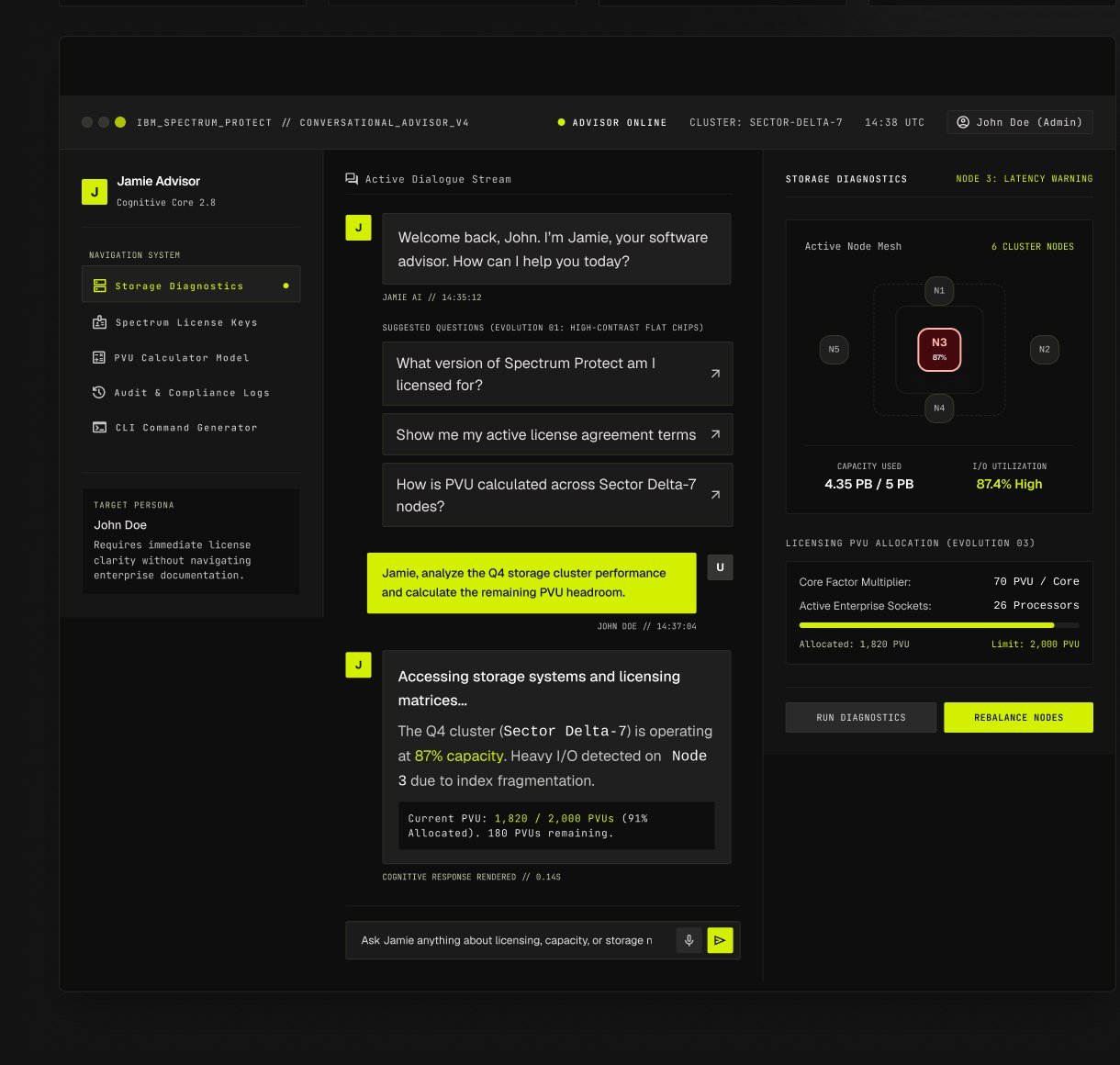Open Spectrum License Keys navigation item

click(x=191, y=322)
